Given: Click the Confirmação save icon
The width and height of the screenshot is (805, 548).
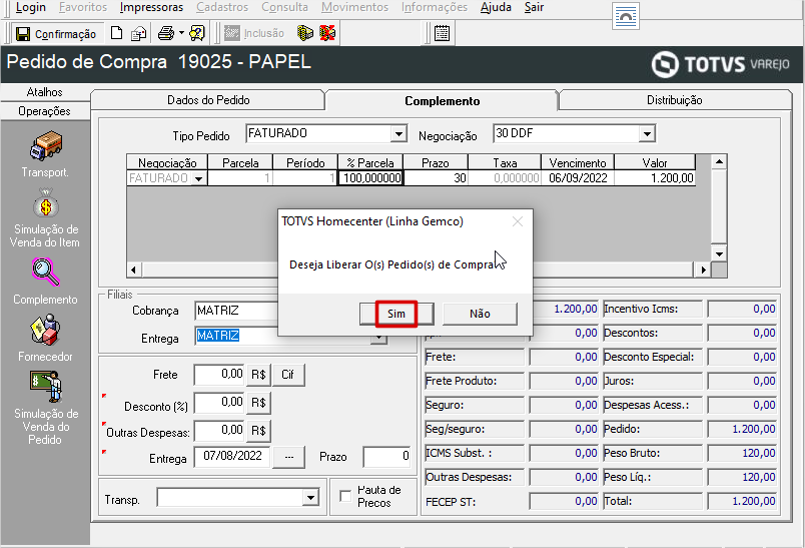Looking at the screenshot, I should [23, 34].
